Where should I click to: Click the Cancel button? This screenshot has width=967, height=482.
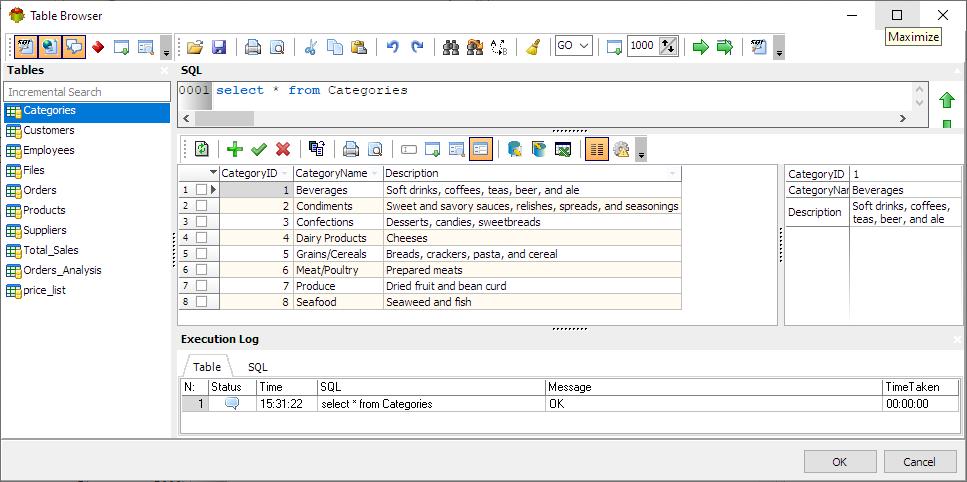(x=920, y=462)
